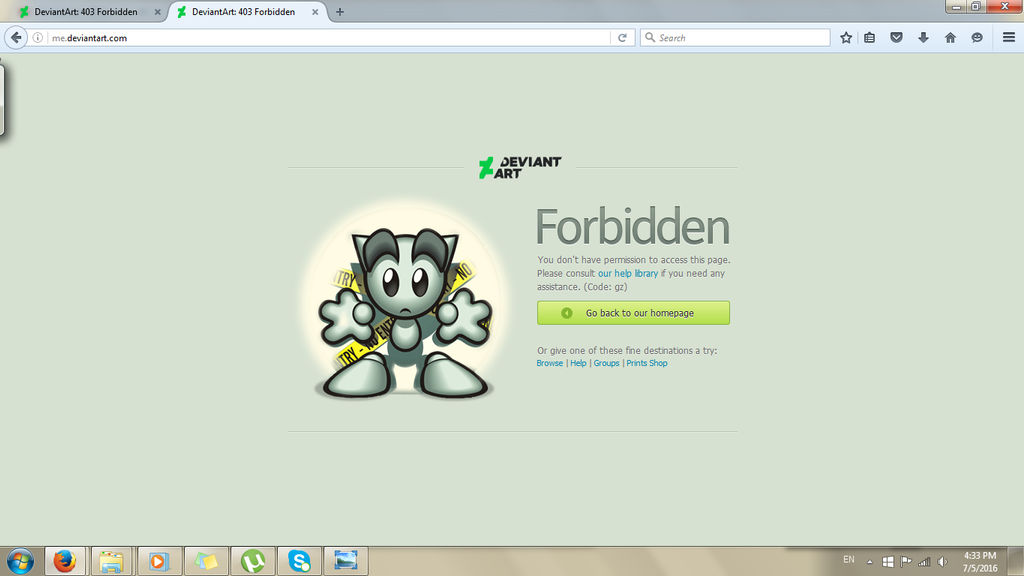Open Windows Media Player from the taskbar
The height and width of the screenshot is (576, 1024).
(x=158, y=560)
